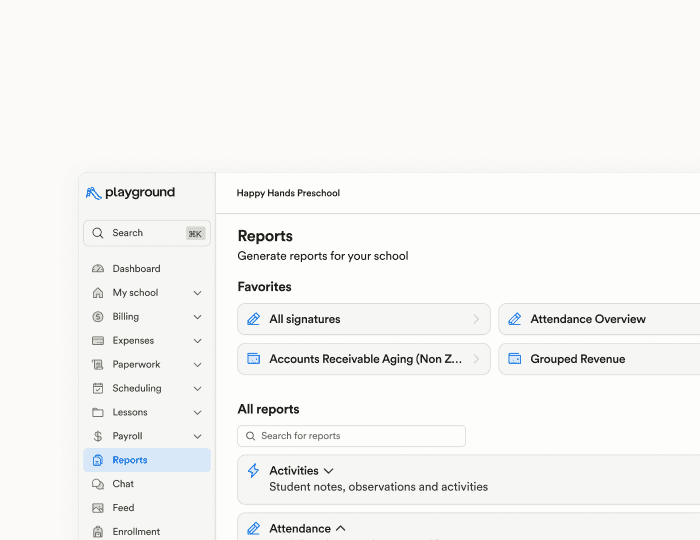Open Accounts Receivable Aging favorite report
Screen dimensions: 700x540
[364, 359]
